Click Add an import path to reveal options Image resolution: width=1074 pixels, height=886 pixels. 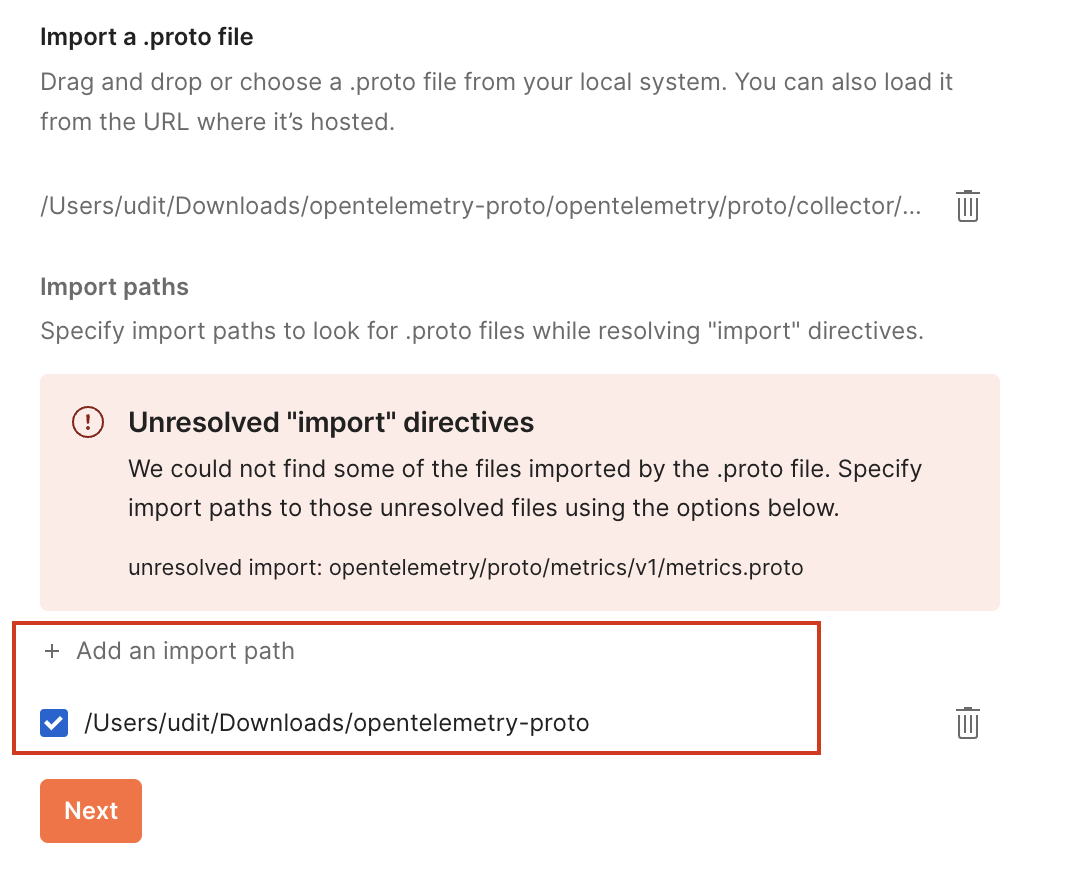[185, 651]
